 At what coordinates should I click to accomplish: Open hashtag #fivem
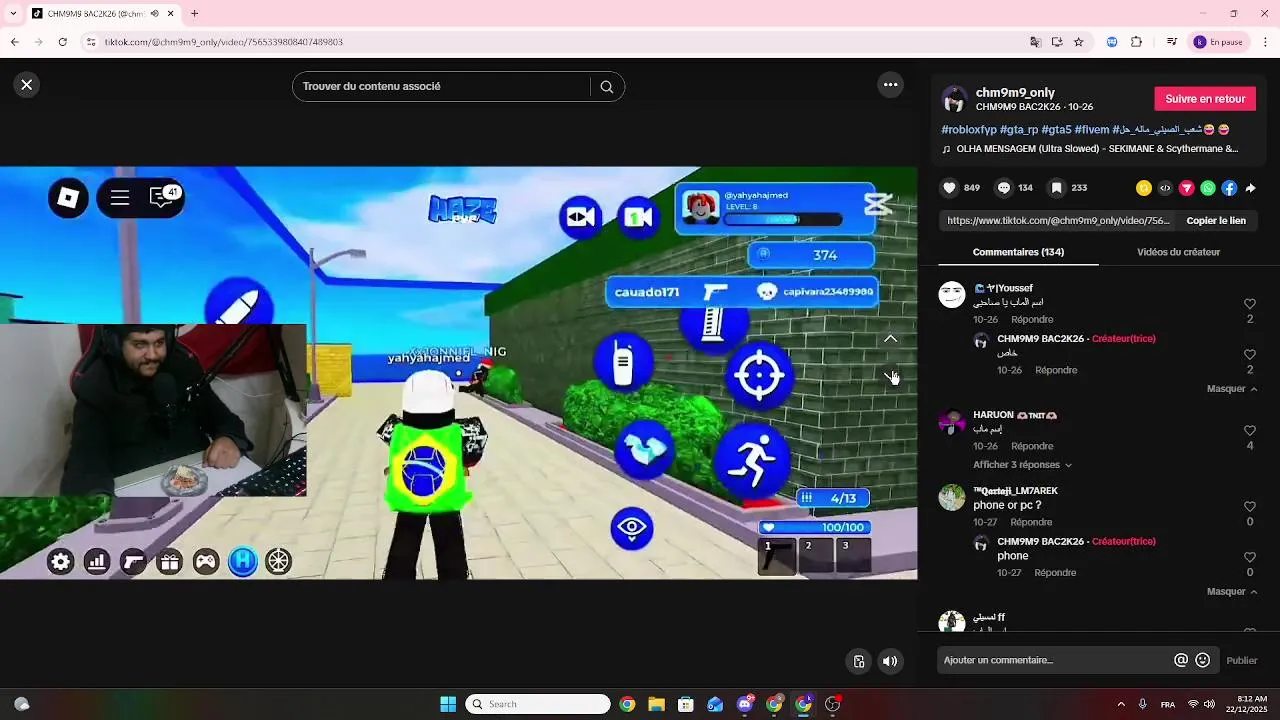point(1092,130)
